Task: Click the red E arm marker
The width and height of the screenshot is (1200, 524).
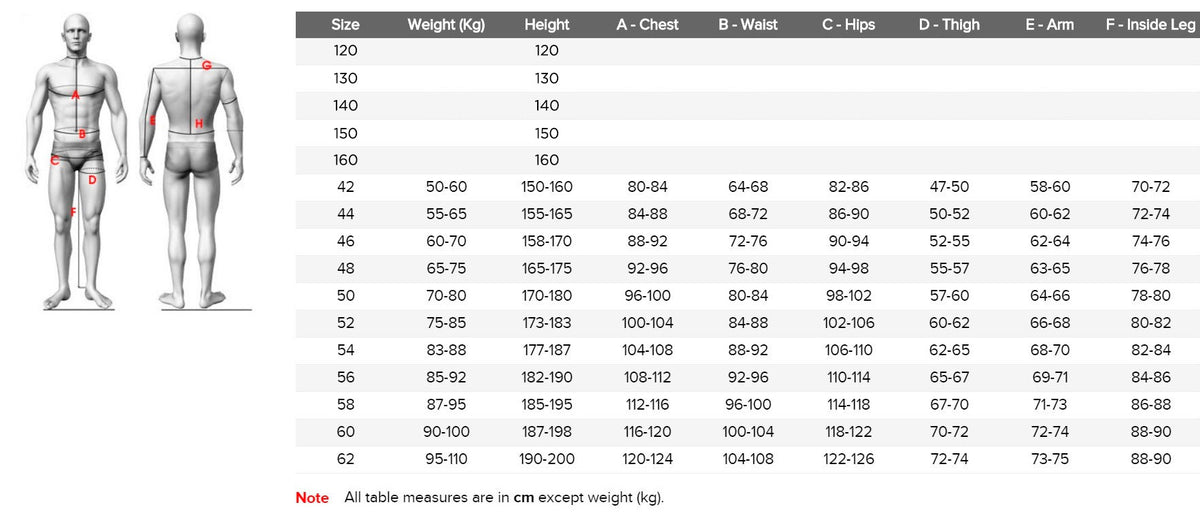Action: coord(152,121)
